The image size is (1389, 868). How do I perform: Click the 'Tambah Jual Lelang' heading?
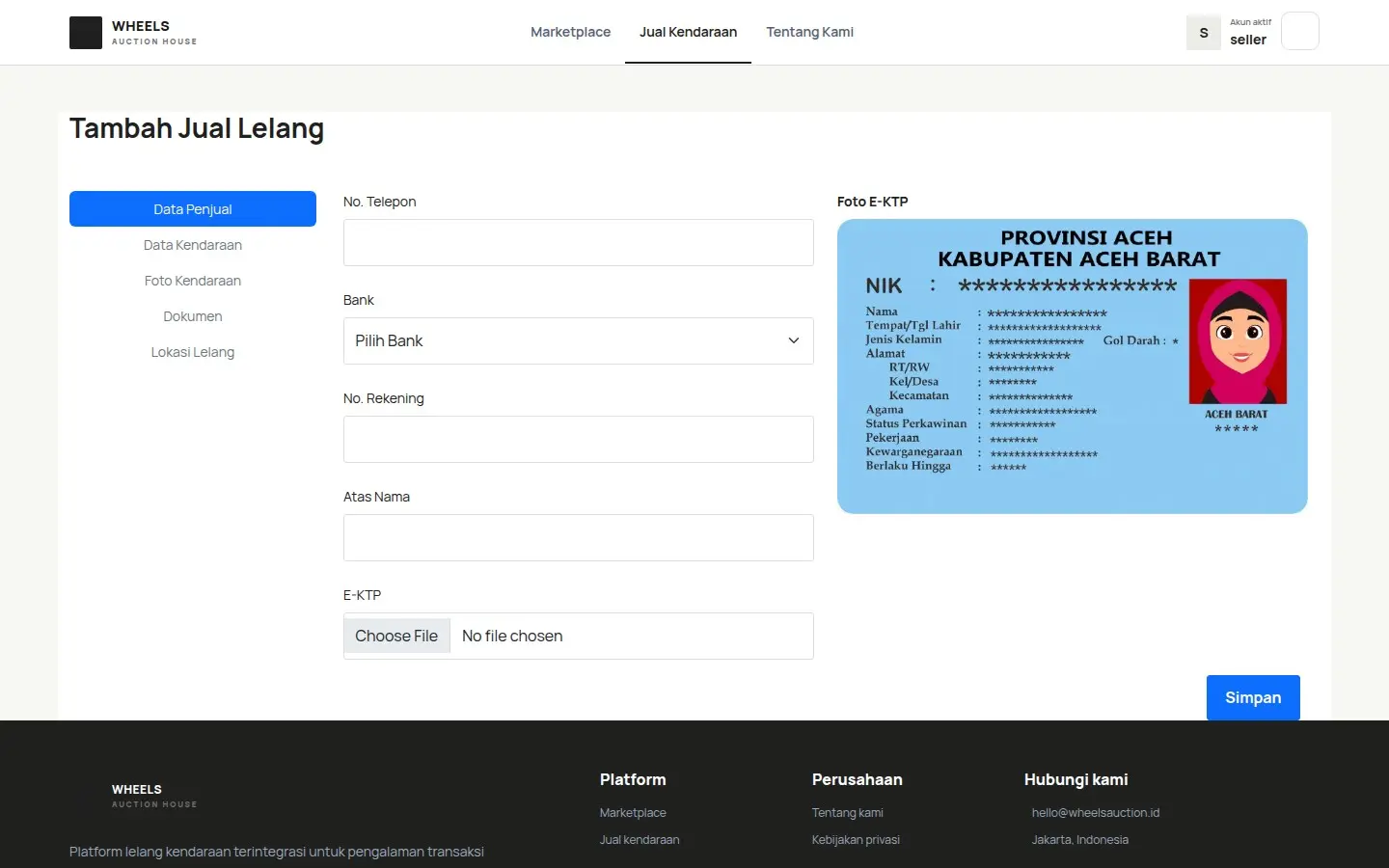pos(197,128)
